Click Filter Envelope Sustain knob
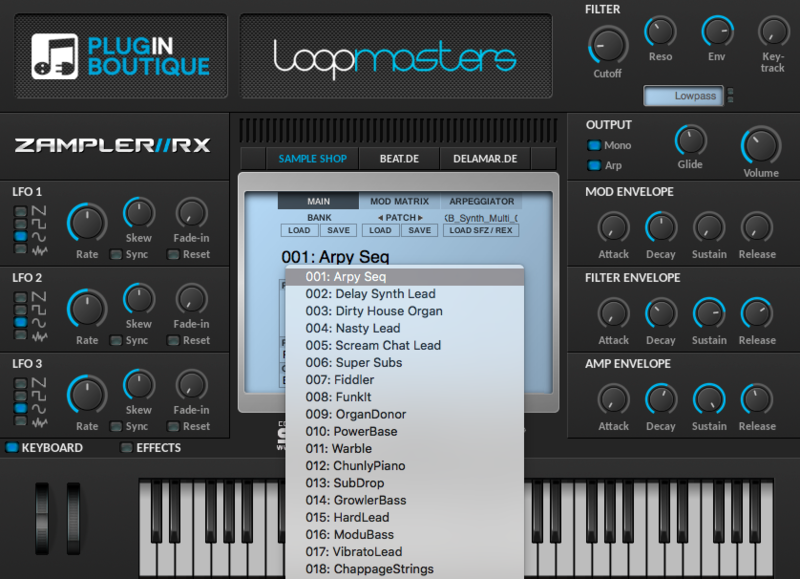The height and width of the screenshot is (579, 800). click(709, 313)
